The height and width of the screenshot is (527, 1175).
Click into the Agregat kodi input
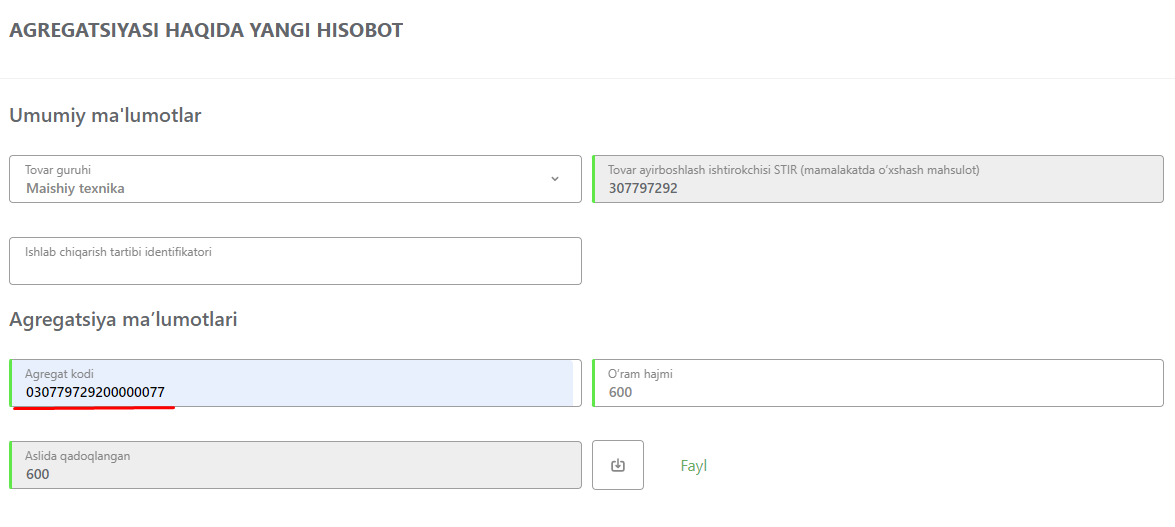click(295, 383)
